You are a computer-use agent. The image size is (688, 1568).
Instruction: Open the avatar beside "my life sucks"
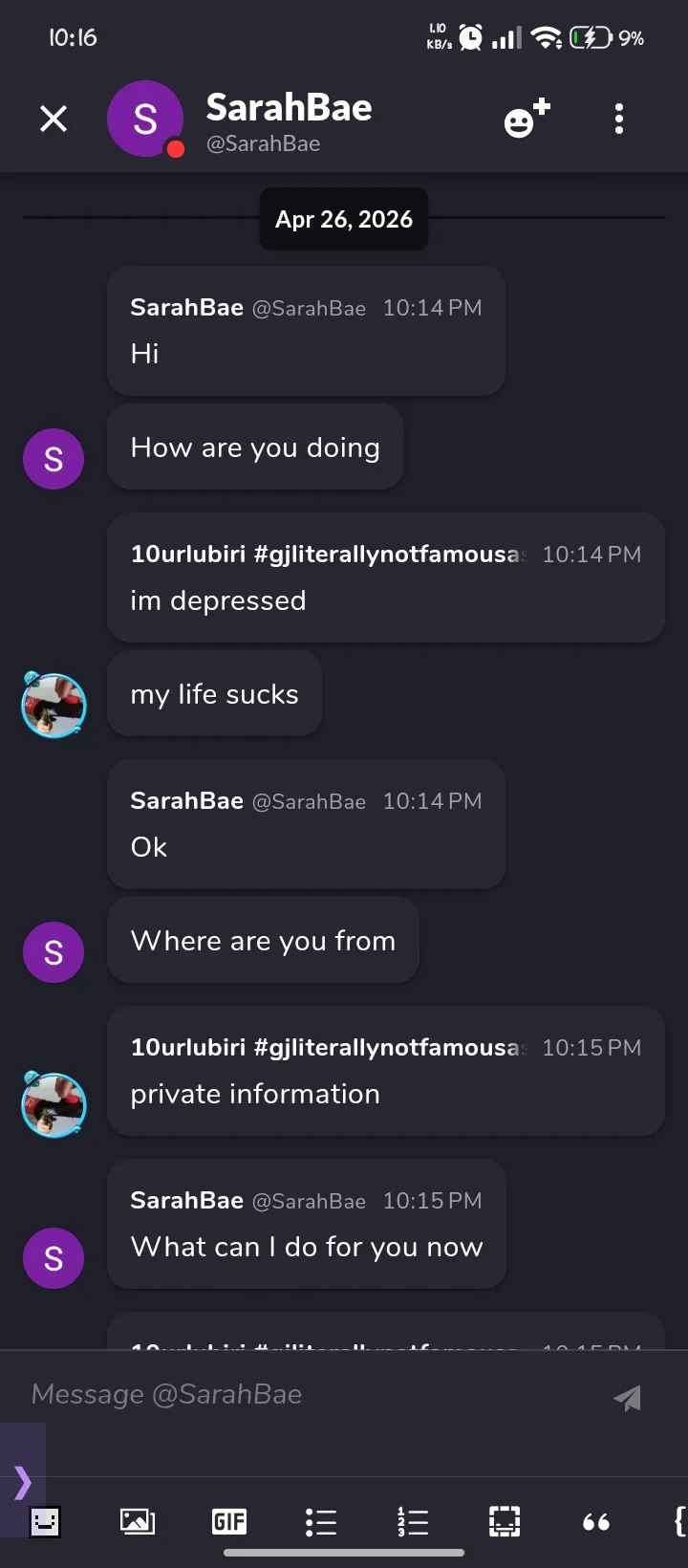click(x=54, y=706)
